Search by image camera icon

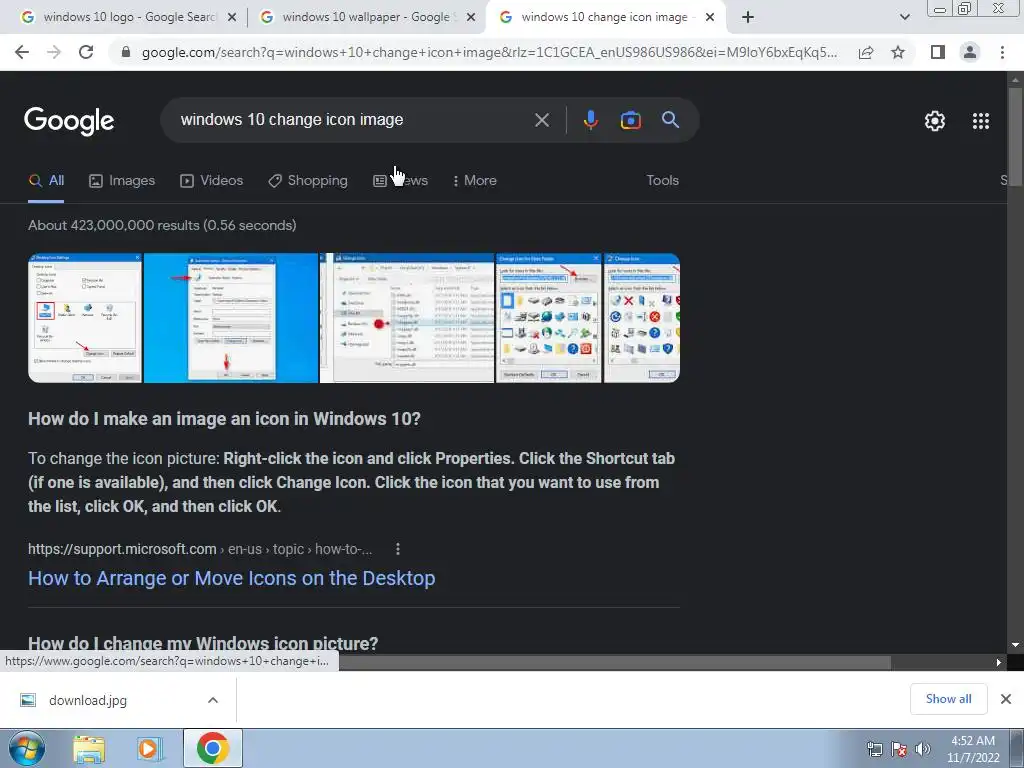click(x=630, y=120)
